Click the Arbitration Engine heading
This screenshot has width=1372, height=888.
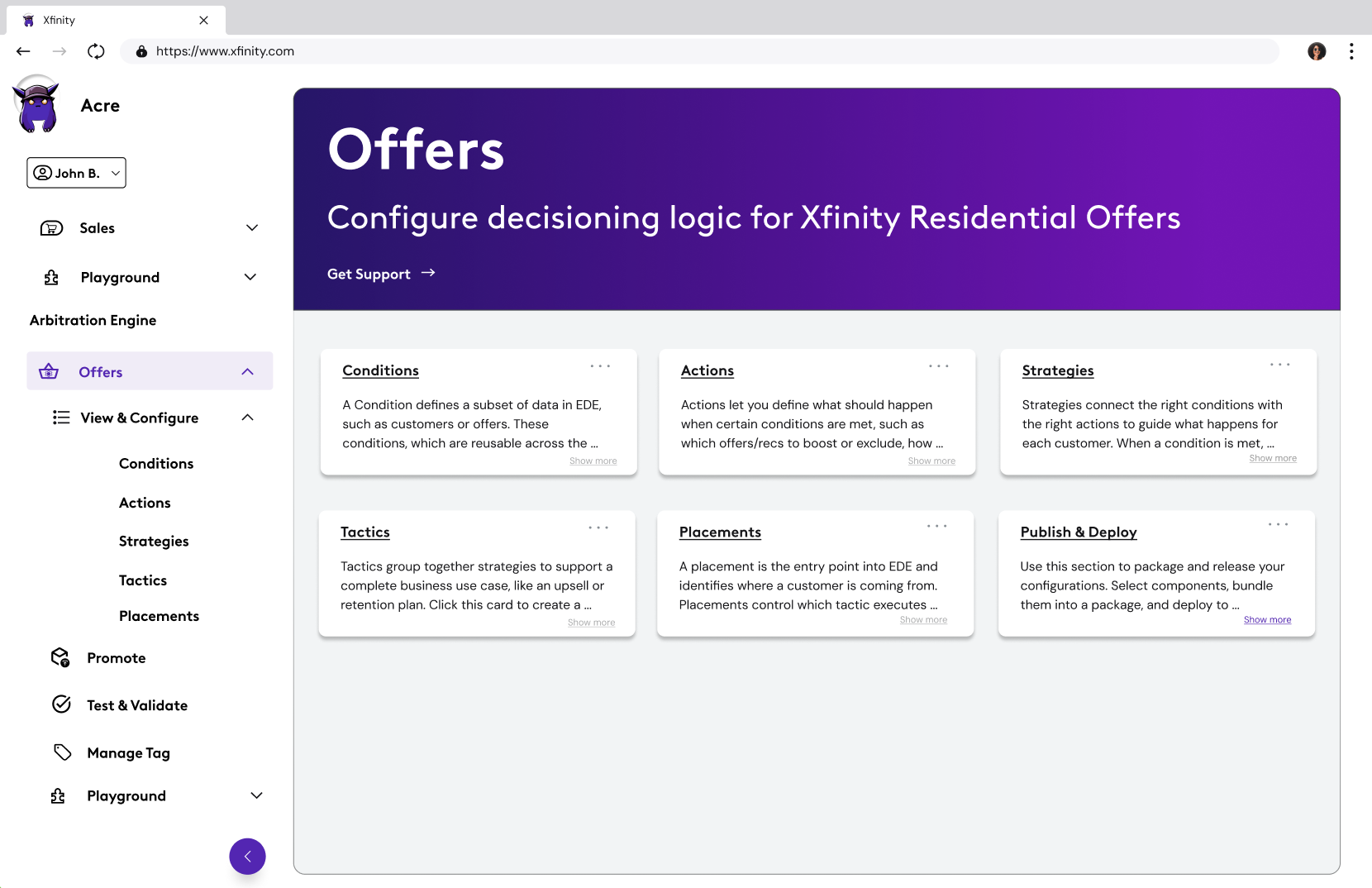(93, 320)
